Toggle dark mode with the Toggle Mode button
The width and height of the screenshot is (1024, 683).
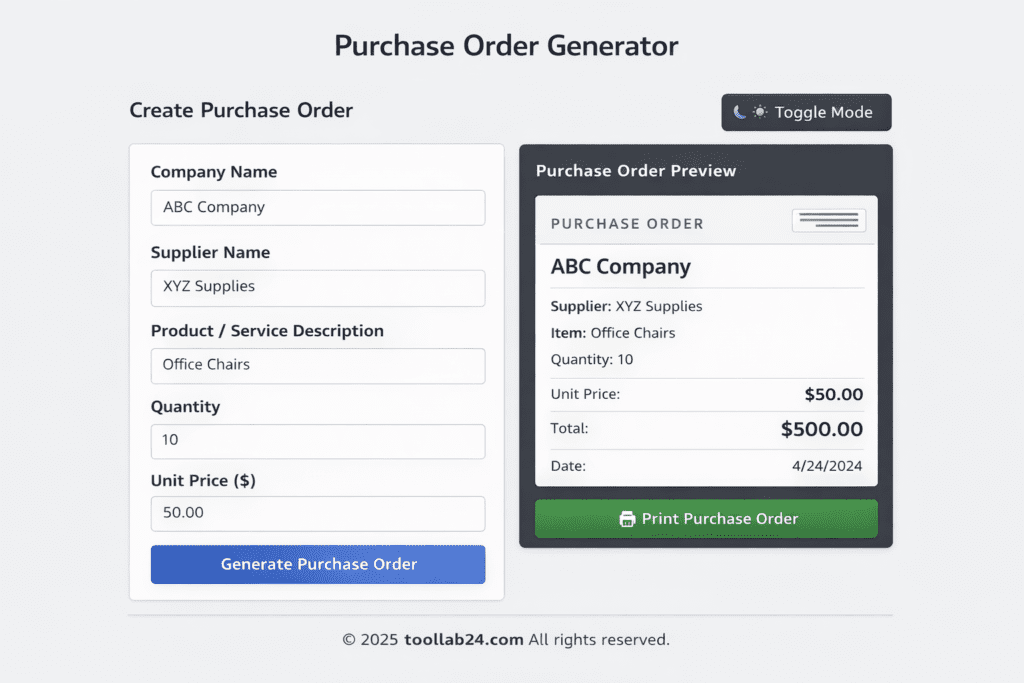coord(806,112)
